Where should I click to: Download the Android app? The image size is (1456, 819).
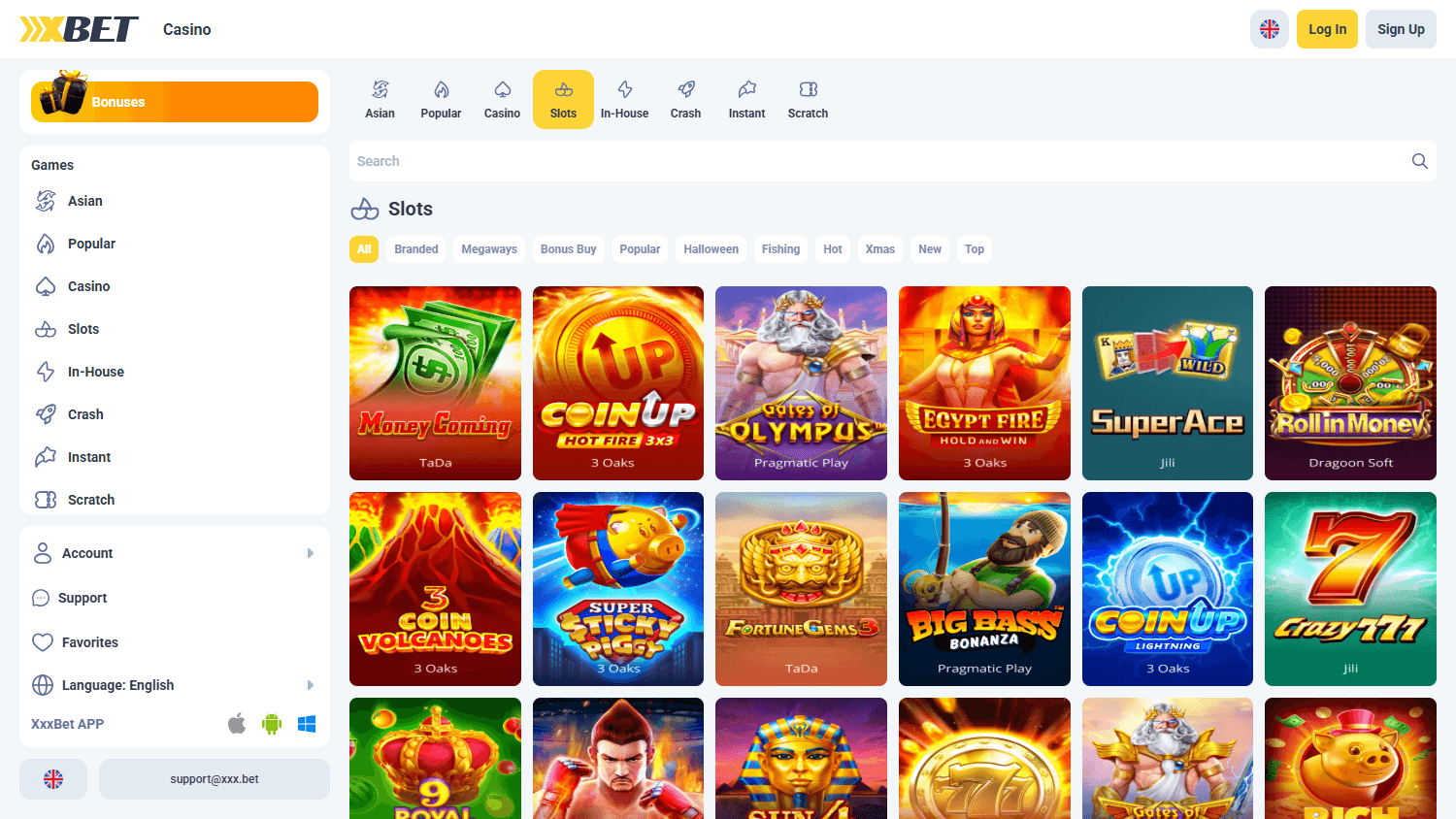[x=272, y=724]
